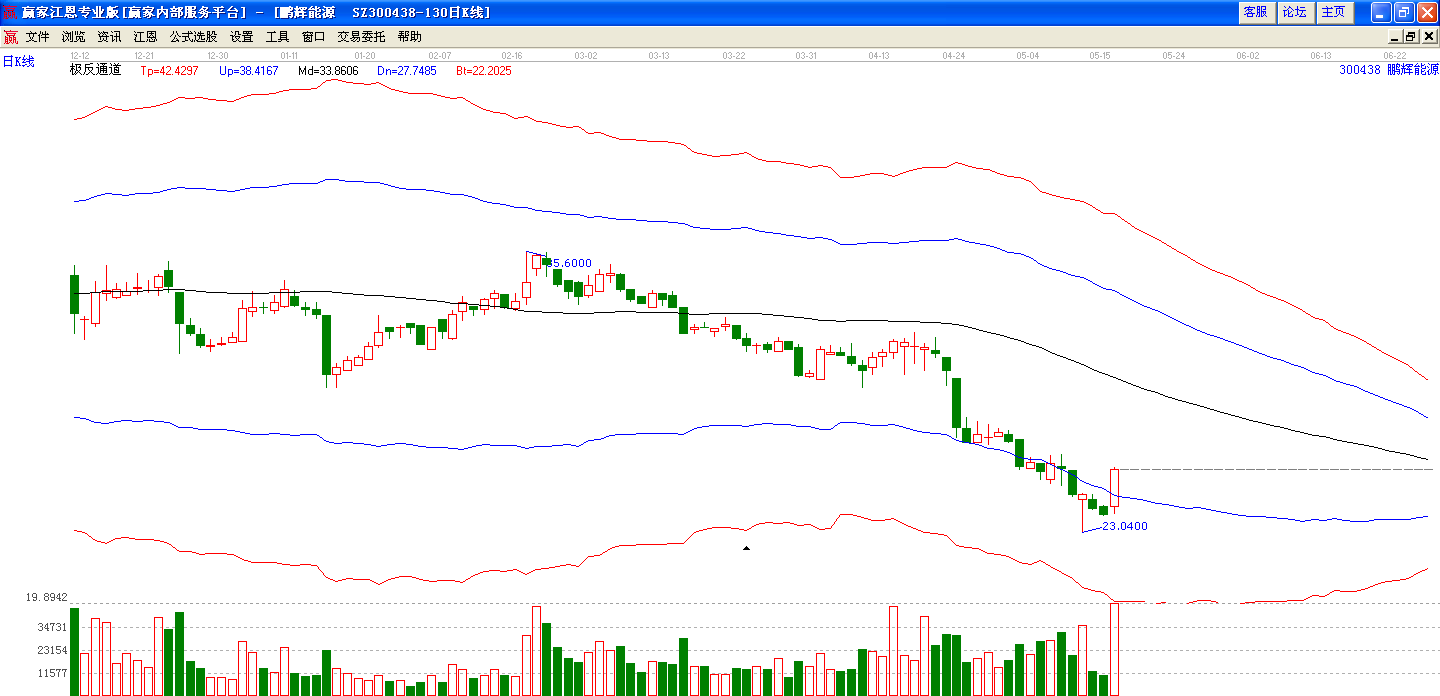This screenshot has width=1440, height=696.
Task: Minimize the main application window
Action: pyautogui.click(x=1381, y=12)
